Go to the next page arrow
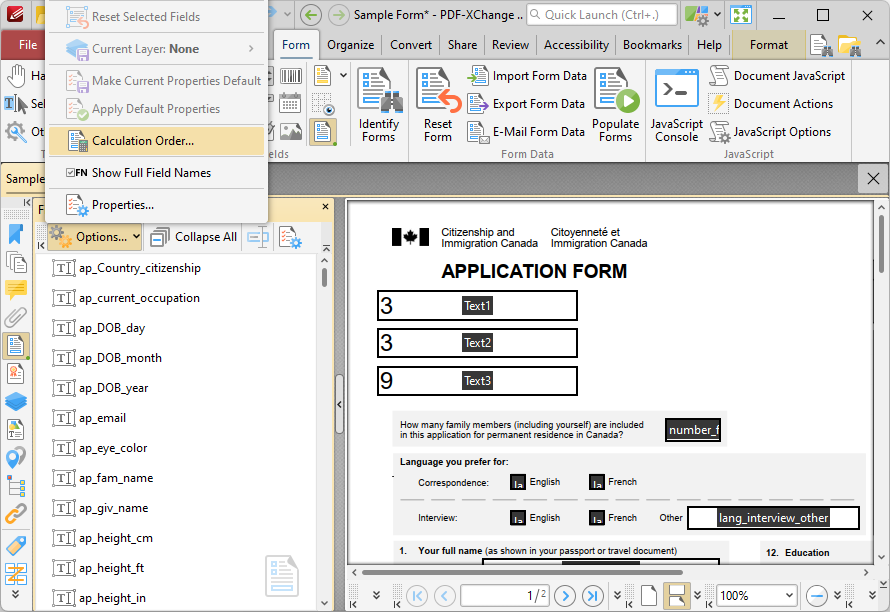Screen dimensions: 890x612 [565, 596]
